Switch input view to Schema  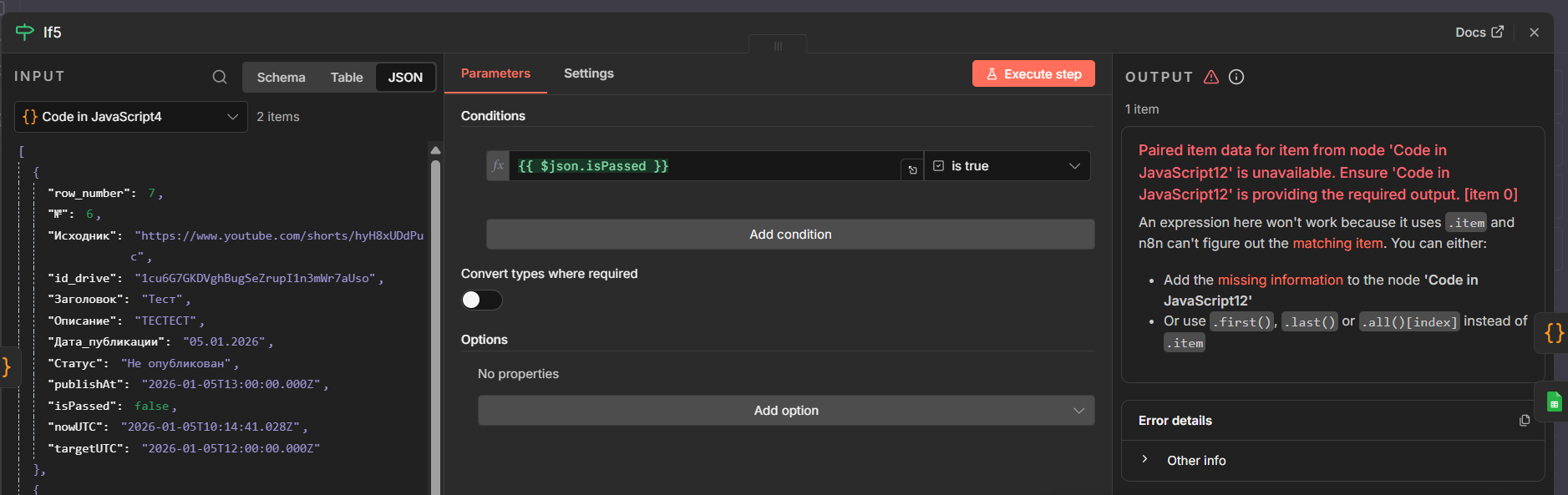(281, 78)
